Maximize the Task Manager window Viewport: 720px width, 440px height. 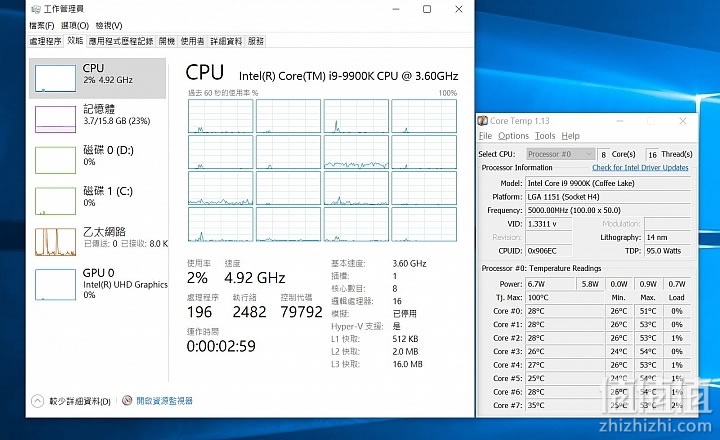tap(427, 9)
